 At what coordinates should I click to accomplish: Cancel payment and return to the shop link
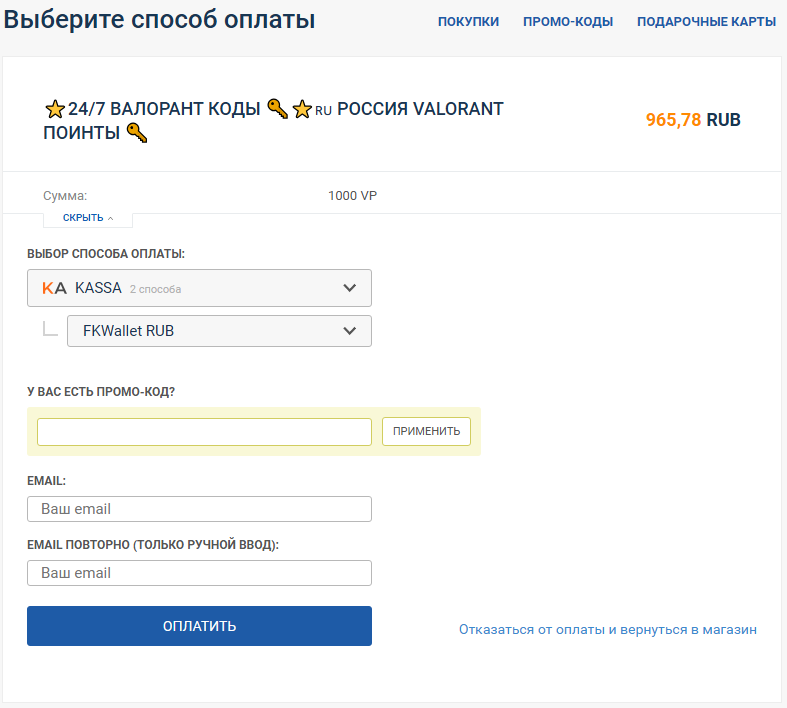click(x=607, y=629)
